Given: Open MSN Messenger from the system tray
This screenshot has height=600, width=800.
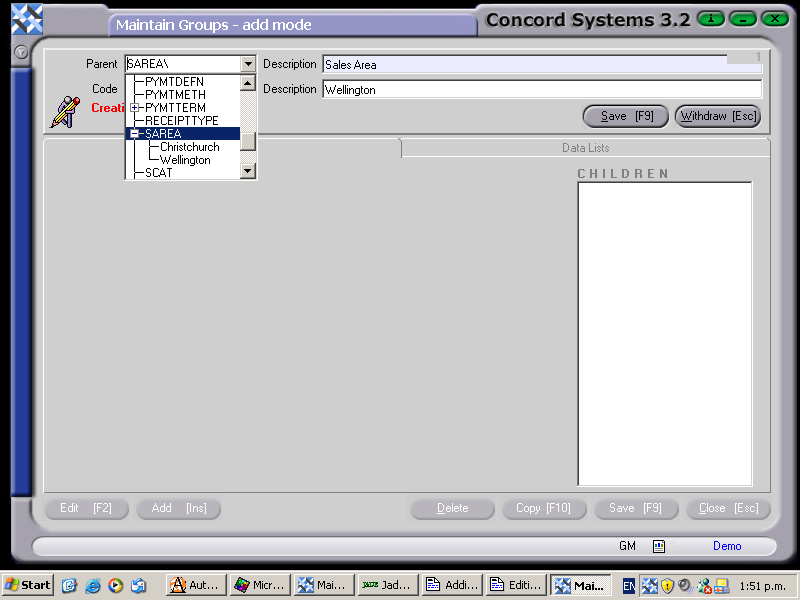Looking at the screenshot, I should point(704,585).
